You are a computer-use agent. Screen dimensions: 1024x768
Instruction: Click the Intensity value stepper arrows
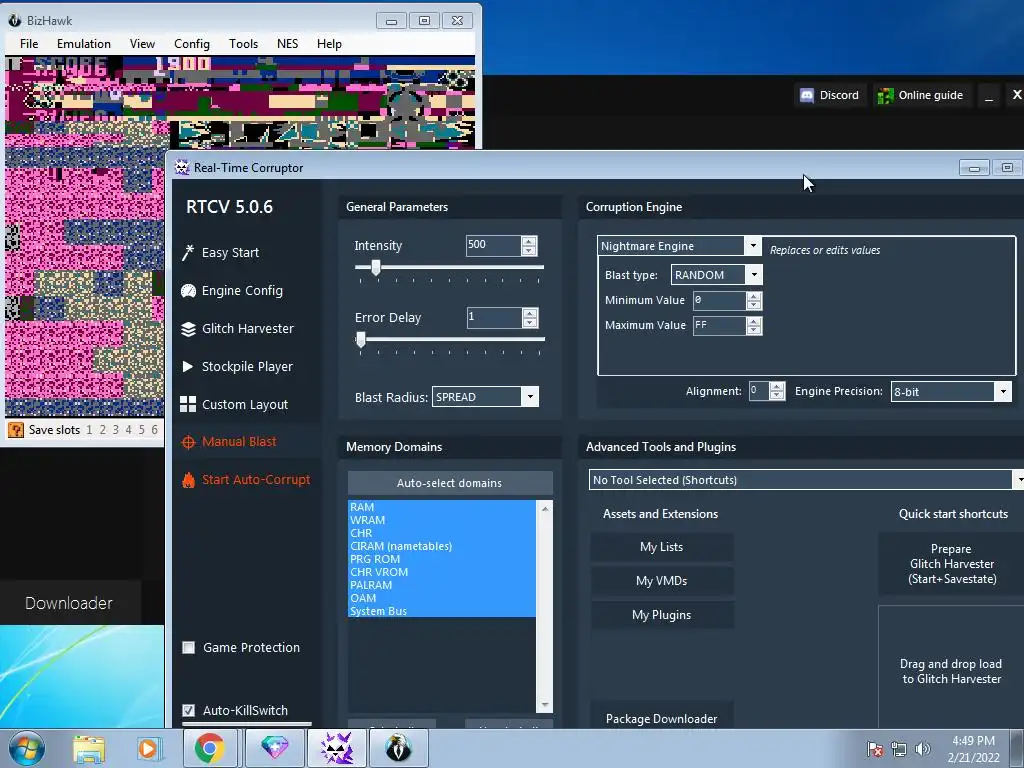pos(529,246)
